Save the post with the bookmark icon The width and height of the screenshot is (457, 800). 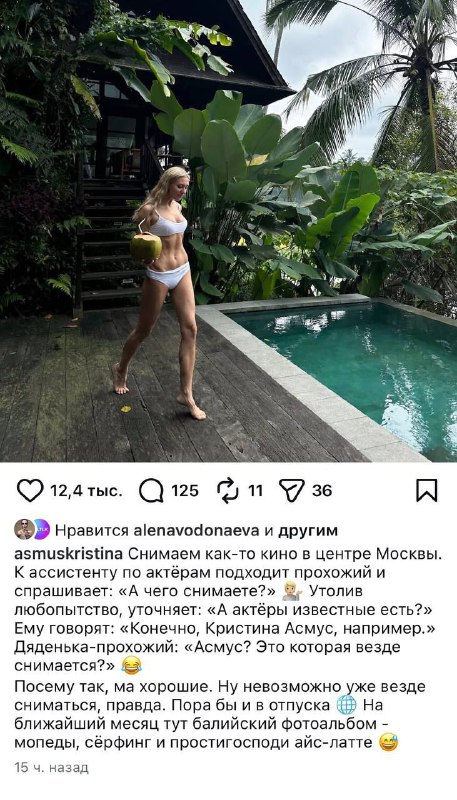coord(426,490)
